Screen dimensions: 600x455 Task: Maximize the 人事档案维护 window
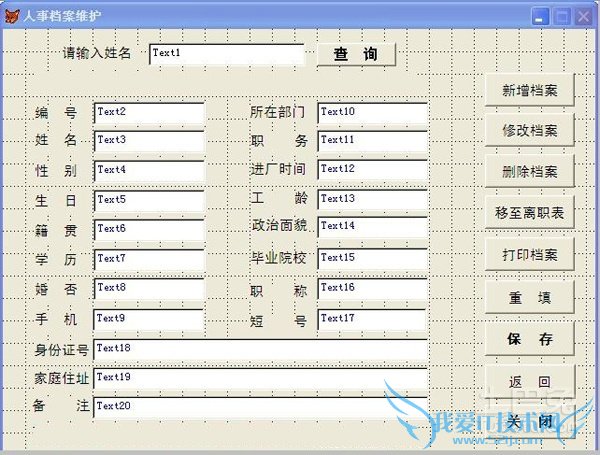pyautogui.click(x=562, y=16)
